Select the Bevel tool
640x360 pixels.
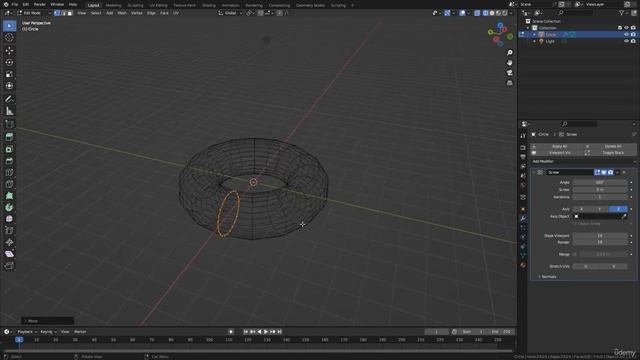(x=9, y=161)
